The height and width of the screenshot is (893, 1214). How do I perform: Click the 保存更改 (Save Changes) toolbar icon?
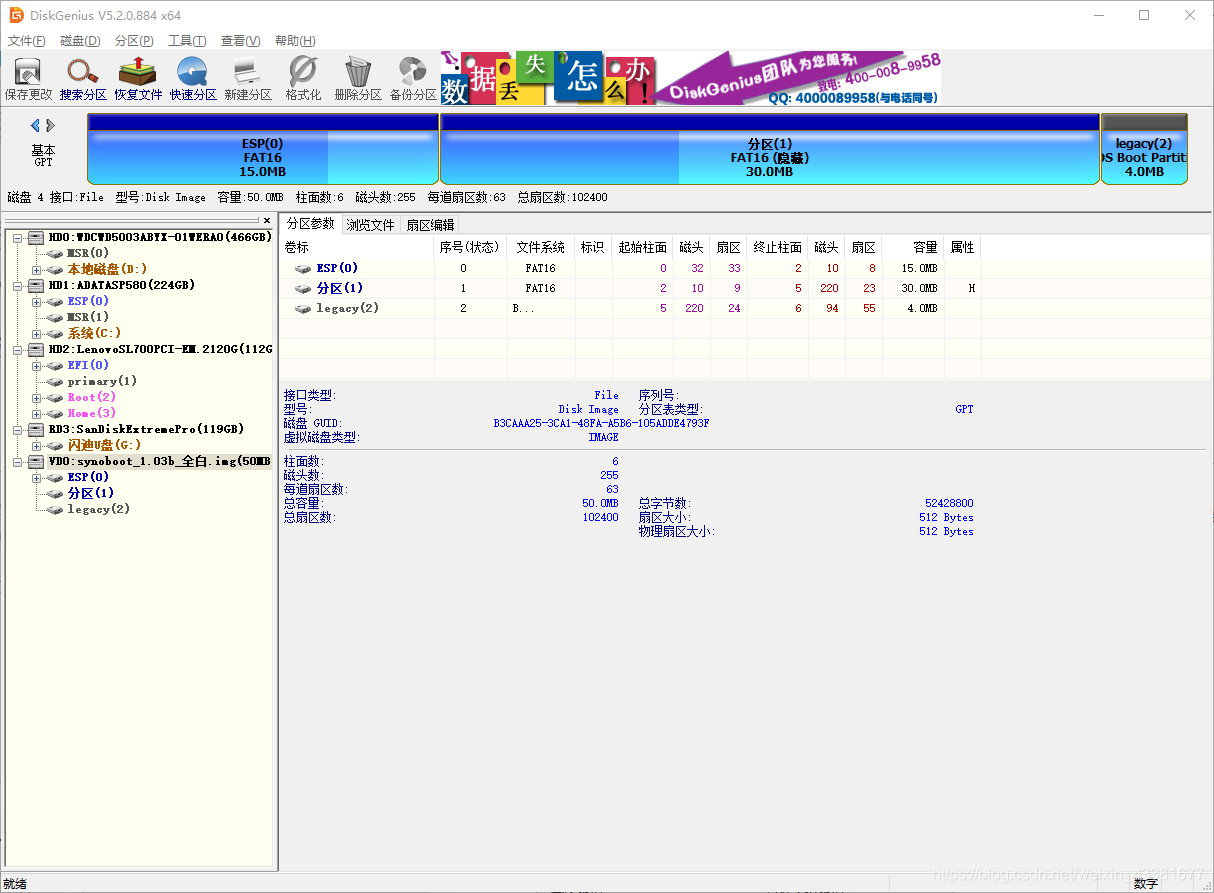28,78
